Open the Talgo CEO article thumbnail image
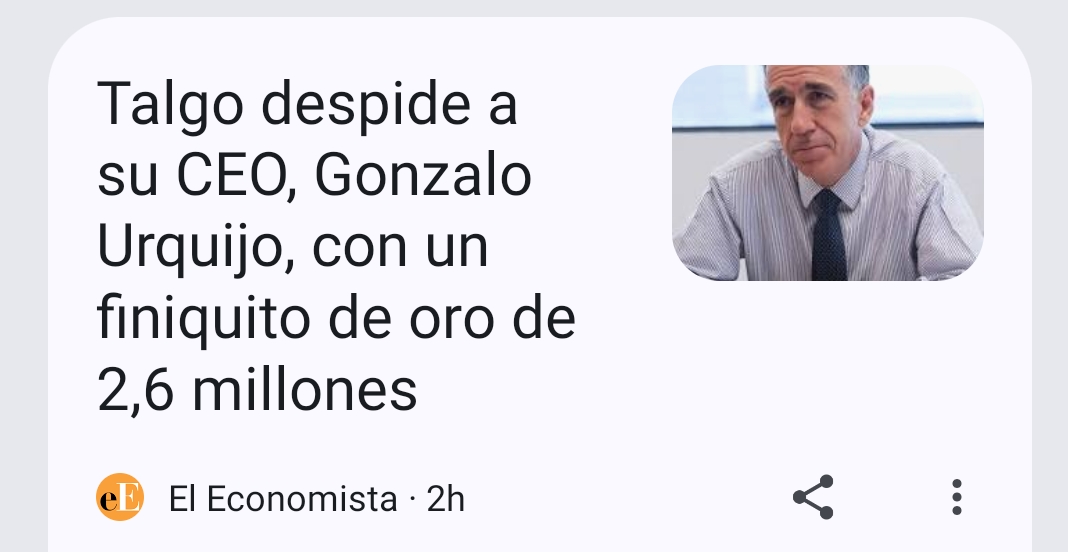 pyautogui.click(x=828, y=172)
